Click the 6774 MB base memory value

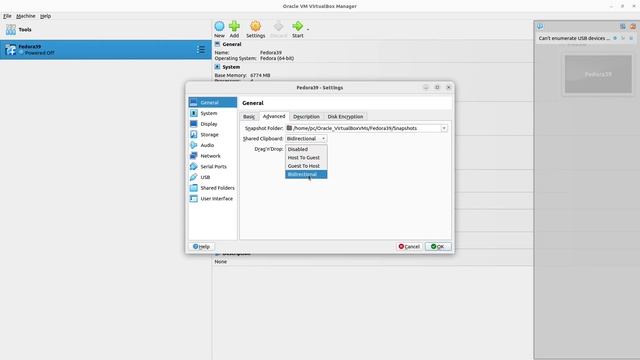click(260, 76)
